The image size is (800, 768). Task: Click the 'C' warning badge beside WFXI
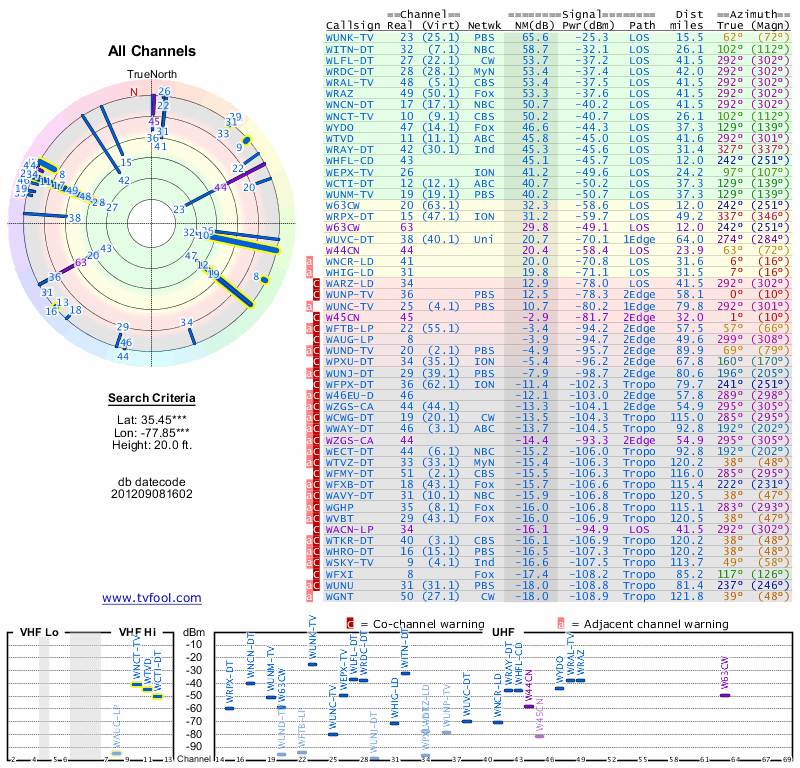point(316,574)
